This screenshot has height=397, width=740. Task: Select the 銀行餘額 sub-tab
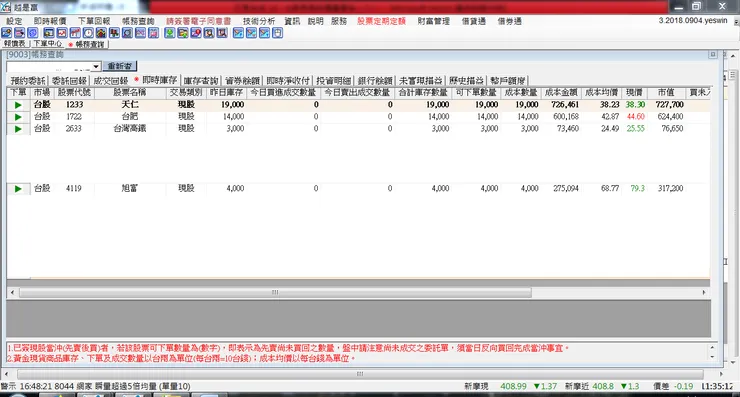[x=375, y=81]
